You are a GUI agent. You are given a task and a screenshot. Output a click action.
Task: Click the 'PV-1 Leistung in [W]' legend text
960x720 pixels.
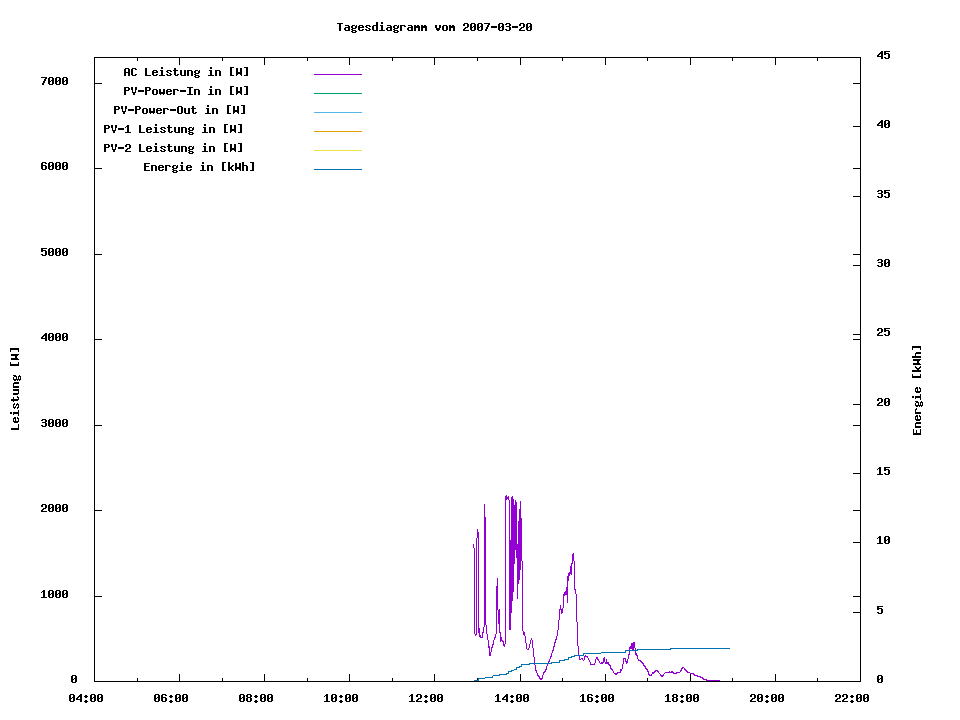click(x=173, y=129)
